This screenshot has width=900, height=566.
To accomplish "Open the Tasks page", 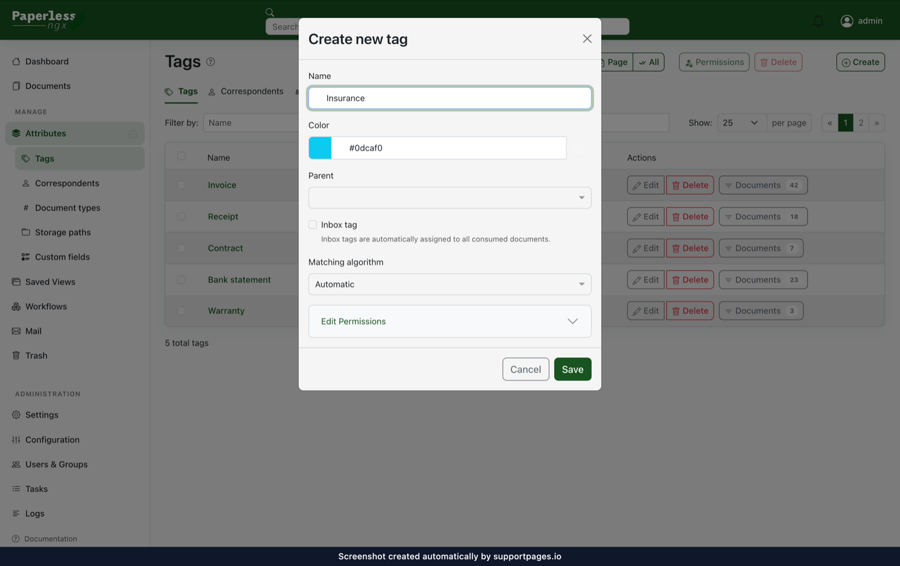I will 36,489.
